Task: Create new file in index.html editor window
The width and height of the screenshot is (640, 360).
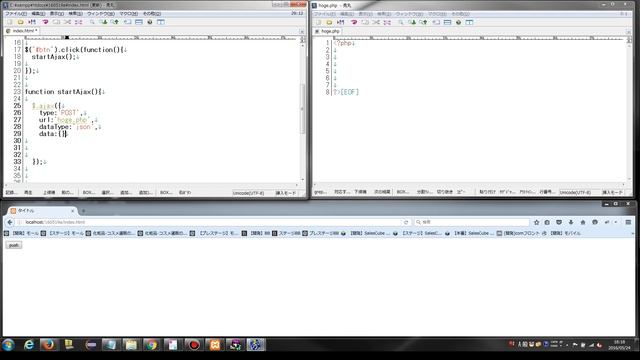Action: pos(10,22)
